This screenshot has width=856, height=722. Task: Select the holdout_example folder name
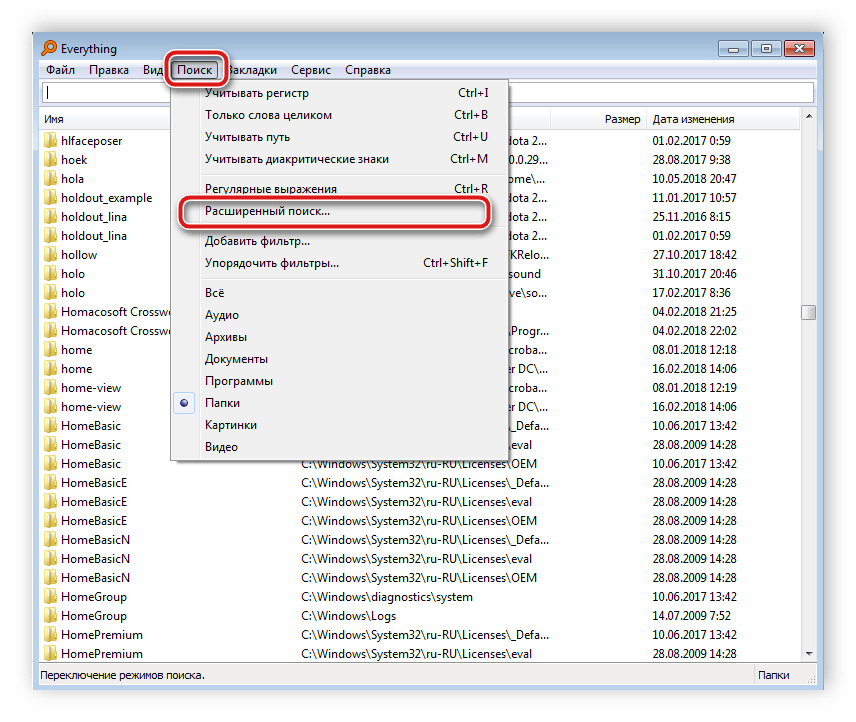pos(106,198)
